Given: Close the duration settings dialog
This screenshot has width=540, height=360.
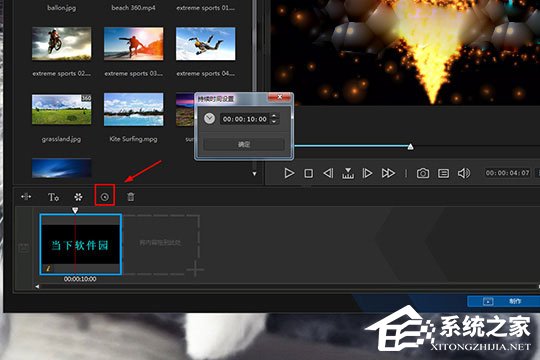Looking at the screenshot, I should pyautogui.click(x=280, y=97).
